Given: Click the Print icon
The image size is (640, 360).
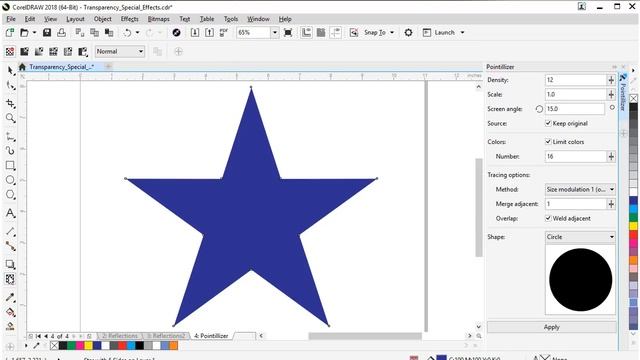Looking at the screenshot, I should click(x=61, y=33).
